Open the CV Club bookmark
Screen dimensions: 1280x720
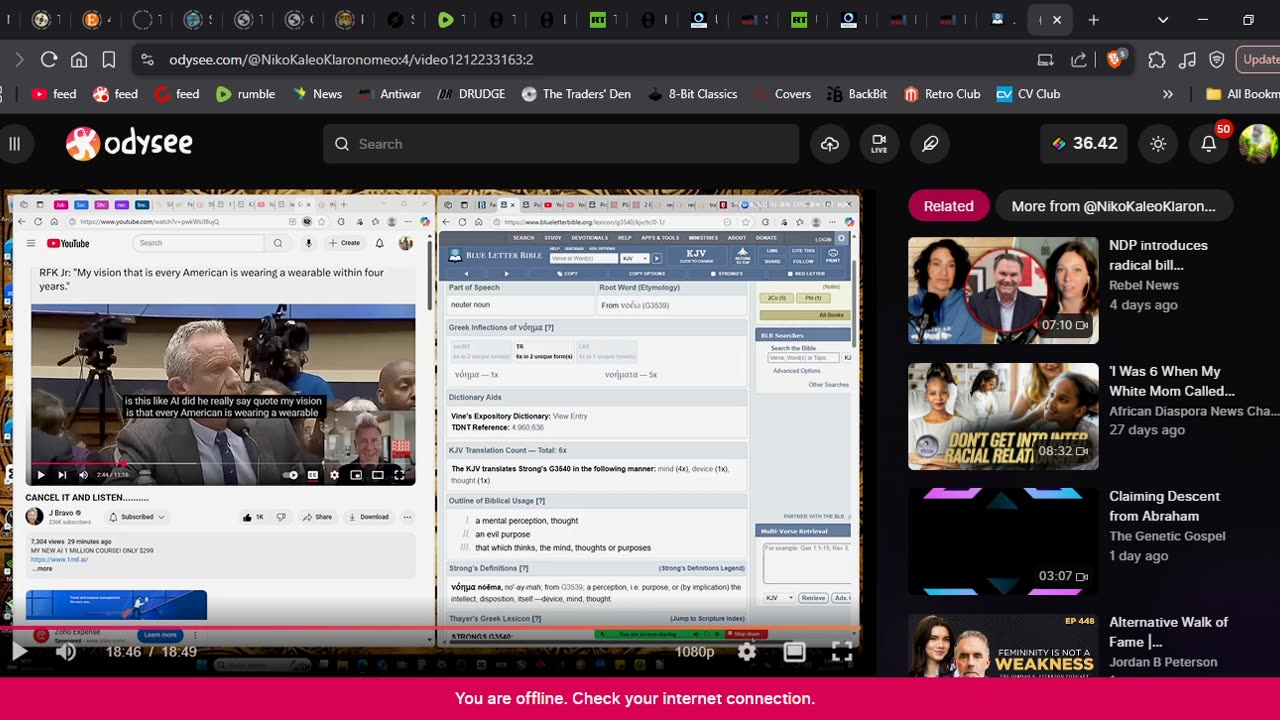click(1028, 94)
